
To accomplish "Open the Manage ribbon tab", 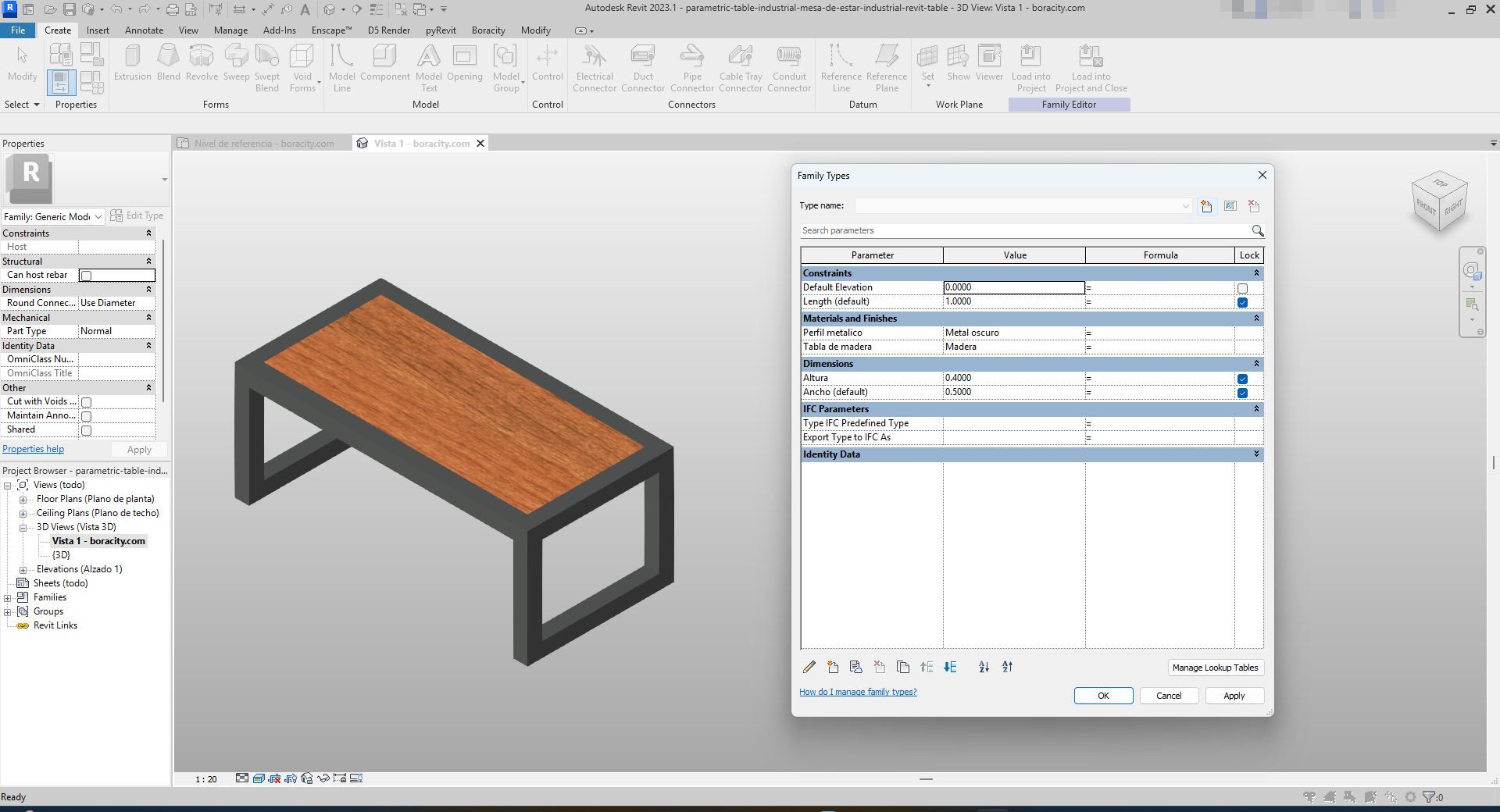I will (230, 30).
